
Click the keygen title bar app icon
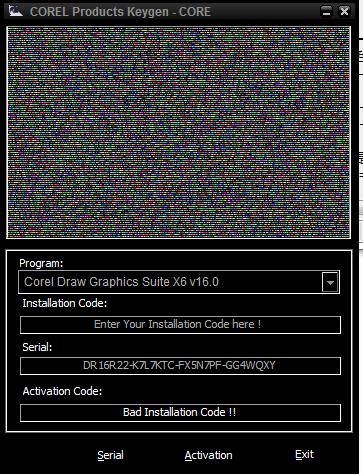coord(15,11)
